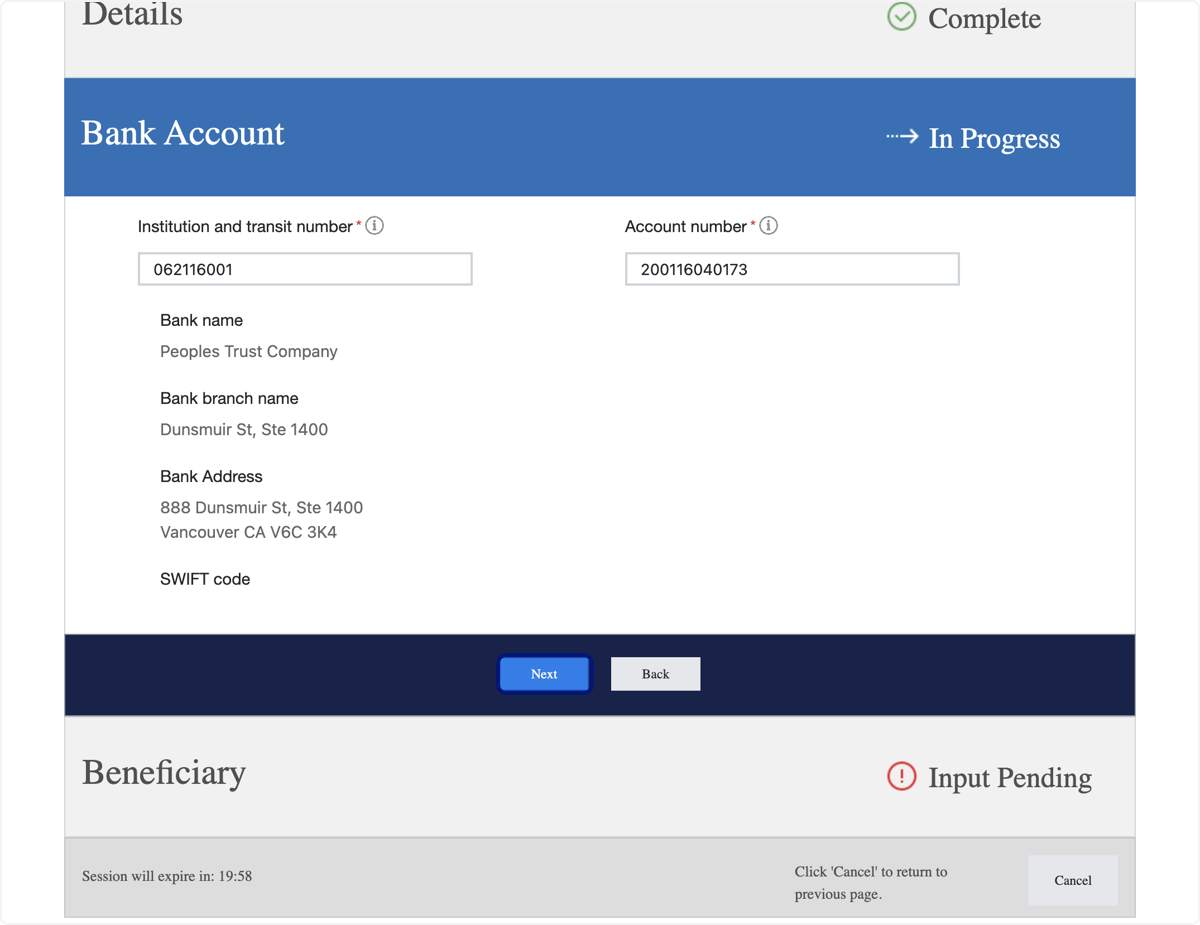Click the Complete status text
This screenshot has width=1200, height=925.
point(985,19)
